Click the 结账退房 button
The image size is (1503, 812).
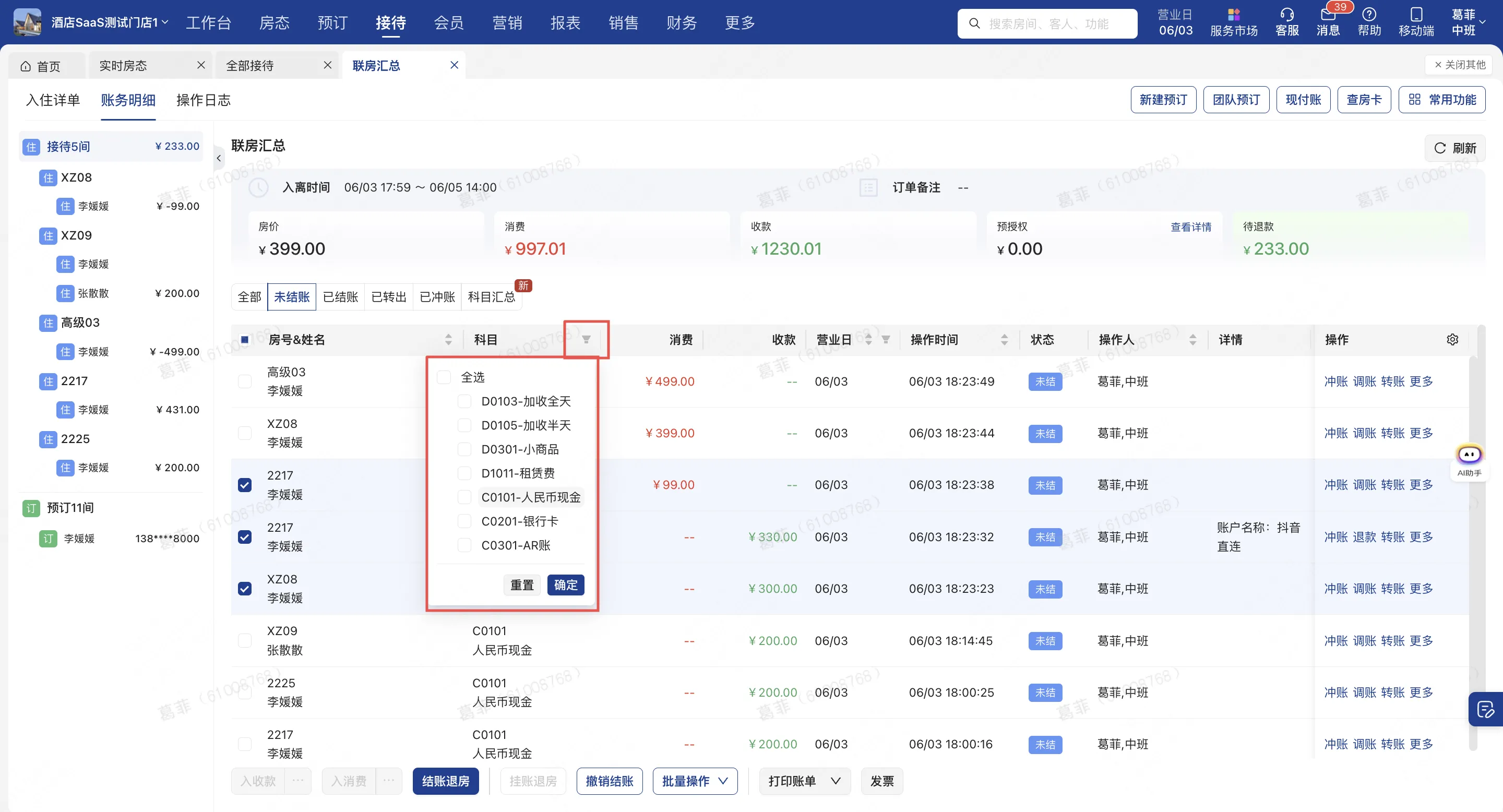click(446, 781)
